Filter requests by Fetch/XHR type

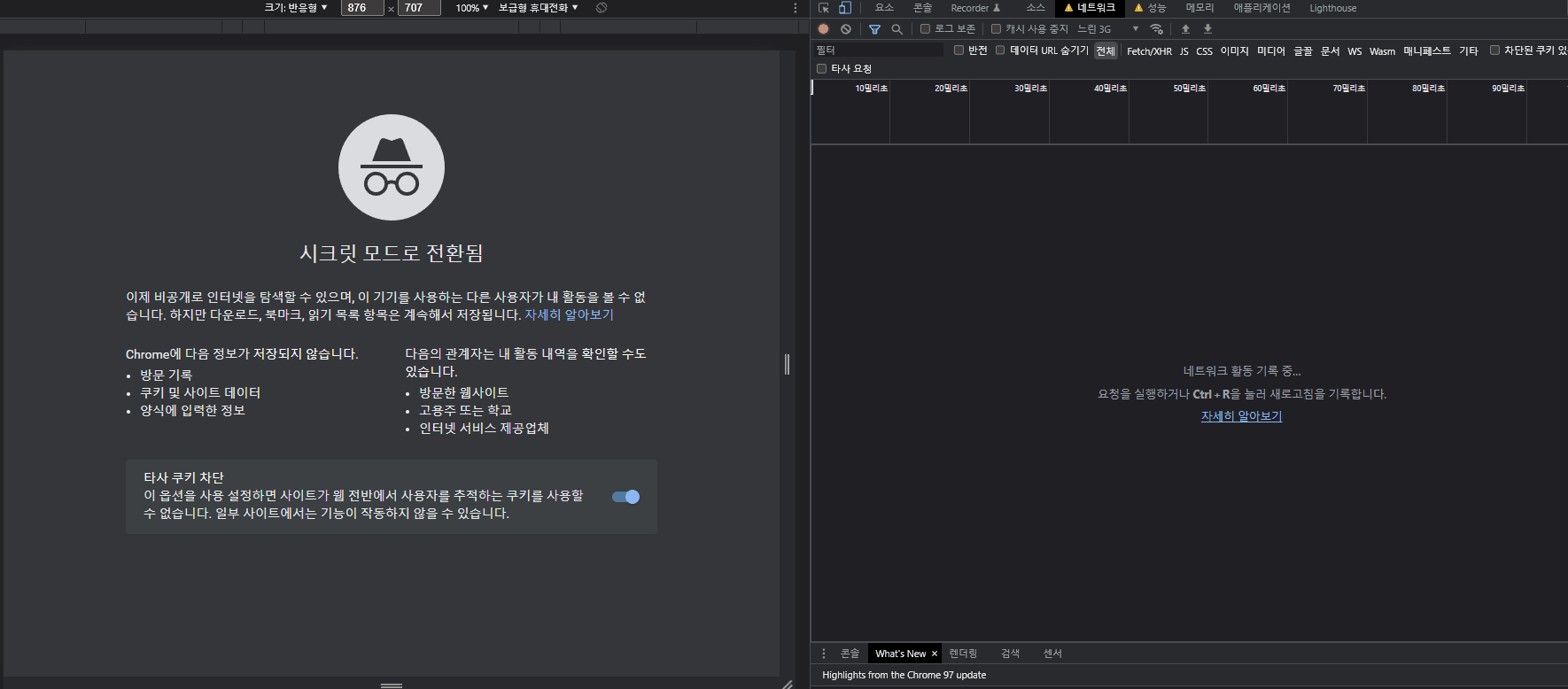click(1149, 51)
